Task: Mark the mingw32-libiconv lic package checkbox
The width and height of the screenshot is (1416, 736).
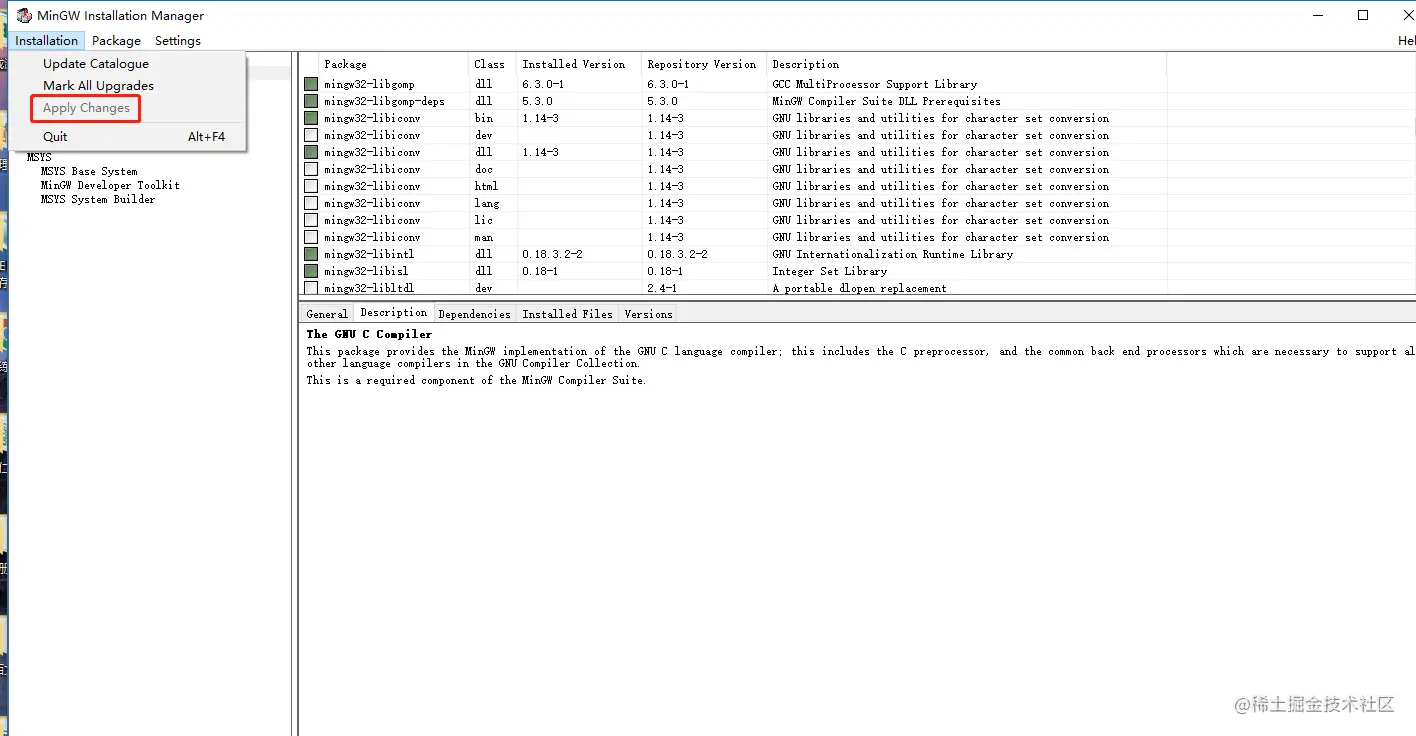Action: click(311, 220)
